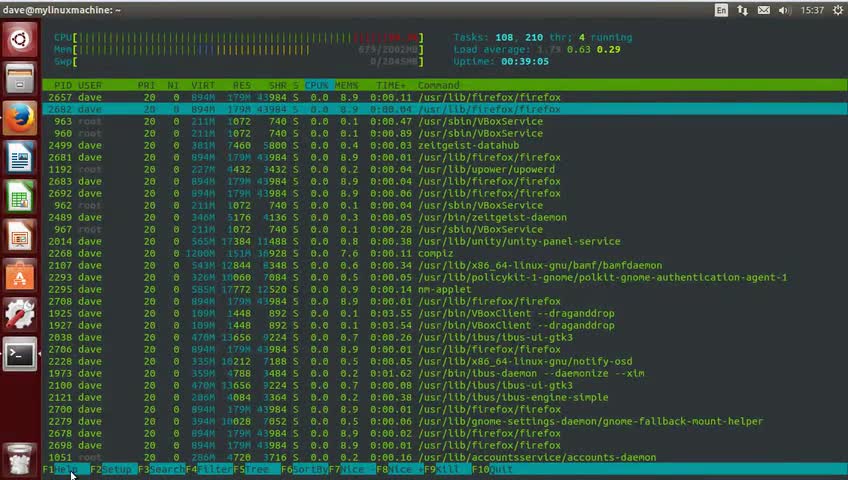Viewport: 848px width, 480px height.
Task: Show the clock calendar at 15:37
Action: (x=812, y=10)
